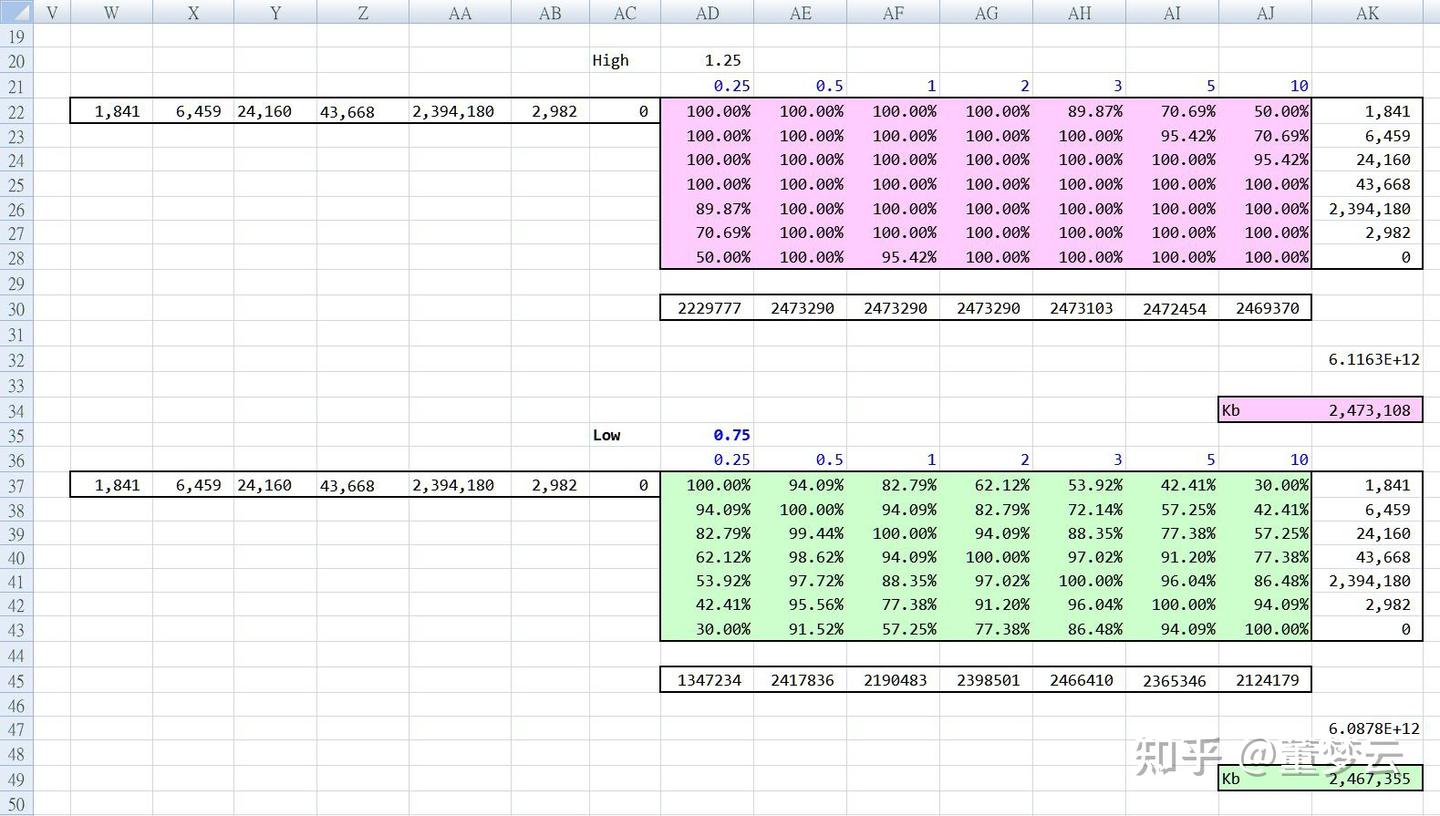1440x816 pixels.
Task: Click cell AJ22 showing 50.00%
Action: tap(1265, 111)
